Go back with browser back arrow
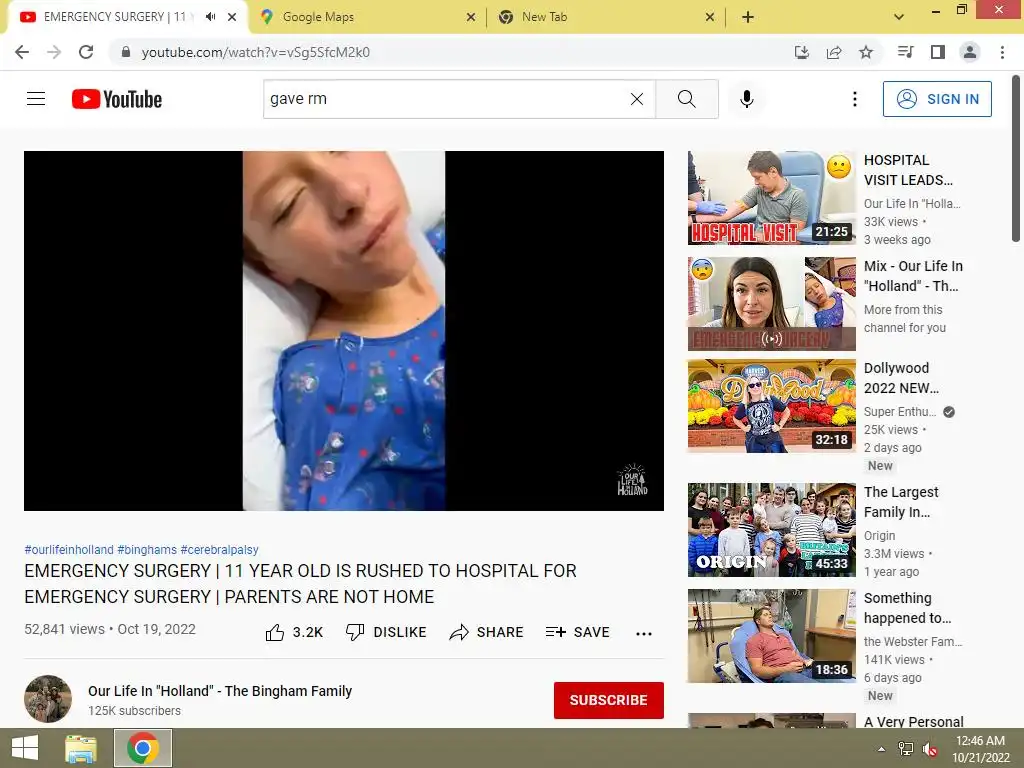This screenshot has width=1024, height=768. [x=22, y=52]
